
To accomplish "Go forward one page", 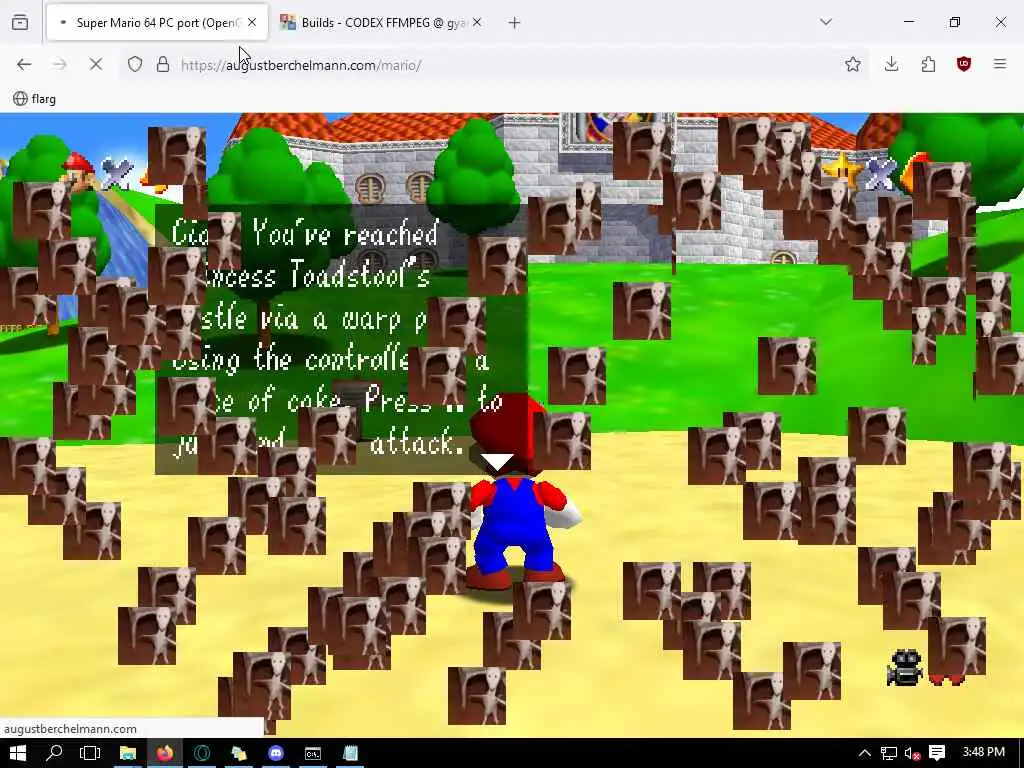I will pos(60,64).
